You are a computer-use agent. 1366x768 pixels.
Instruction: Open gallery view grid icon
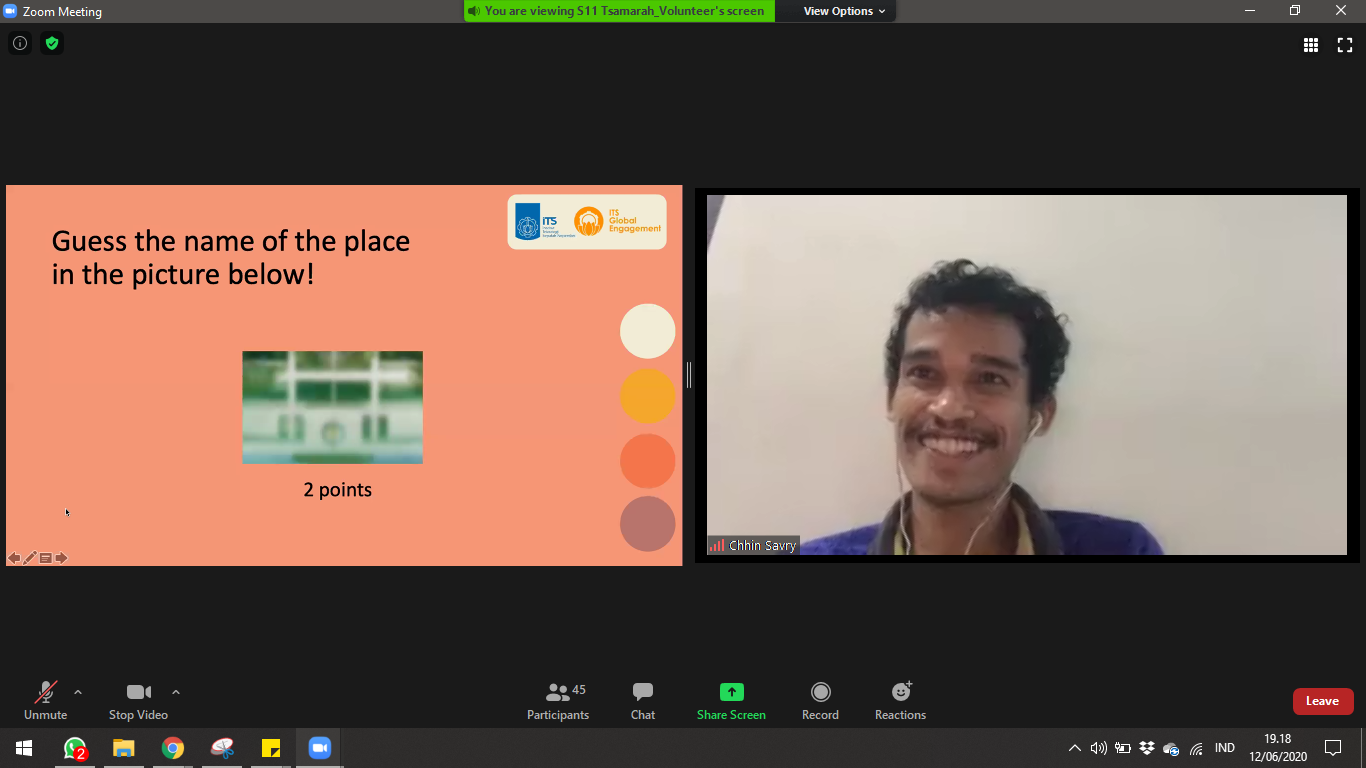[1311, 44]
